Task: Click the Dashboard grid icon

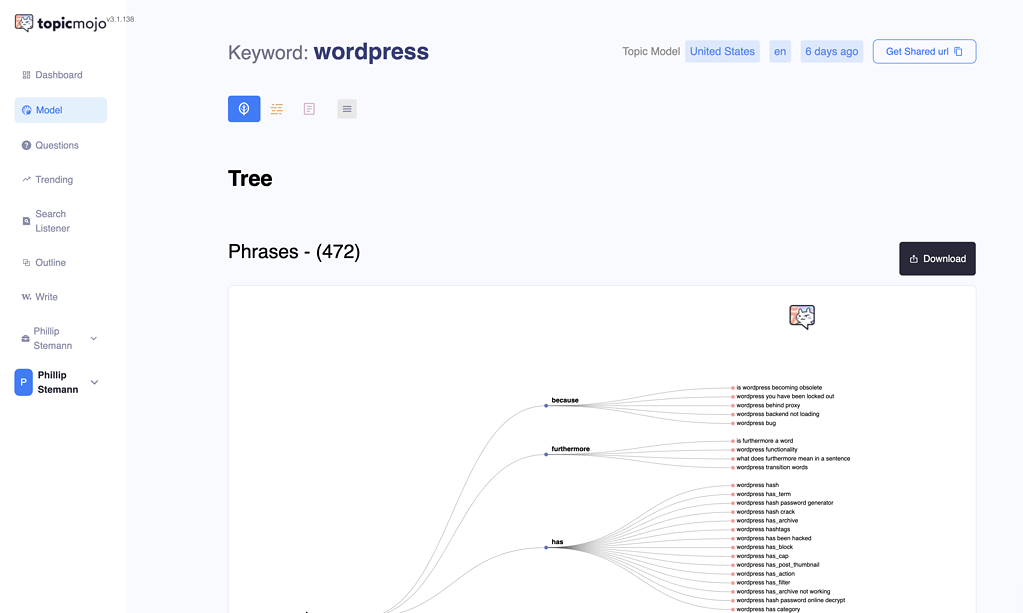Action: (26, 75)
